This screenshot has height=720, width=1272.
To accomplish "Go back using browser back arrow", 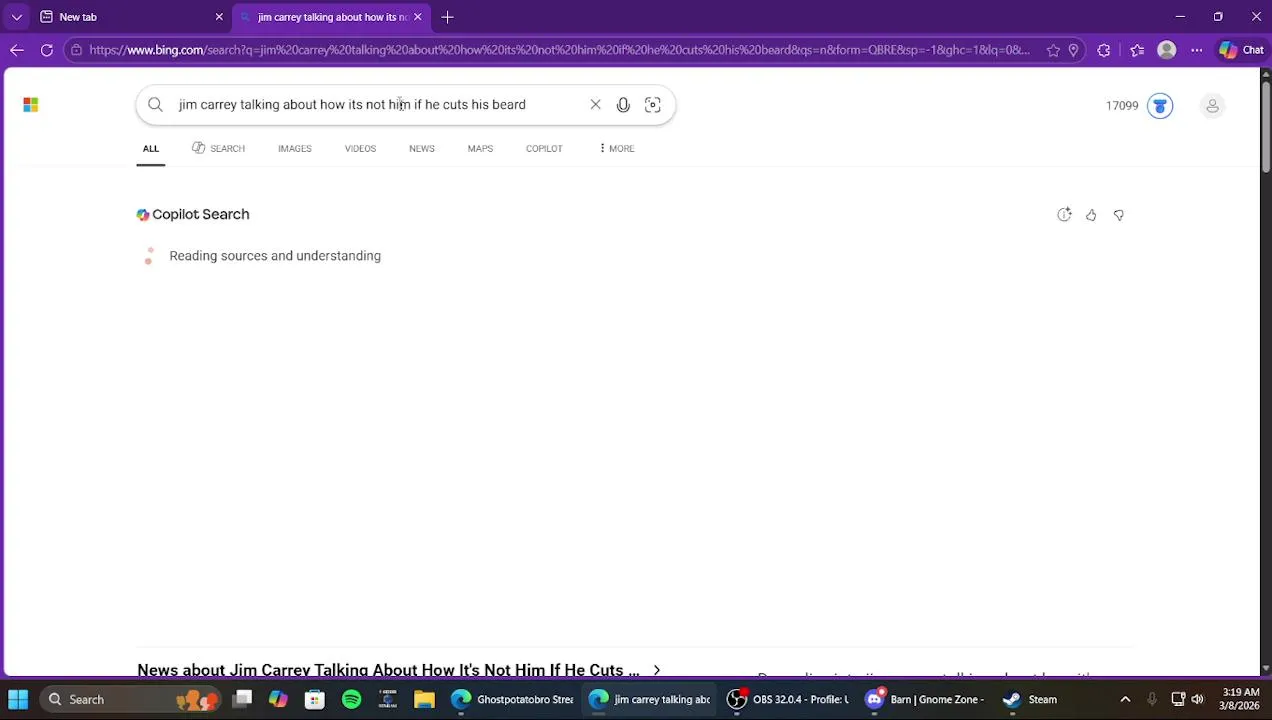I will (17, 50).
